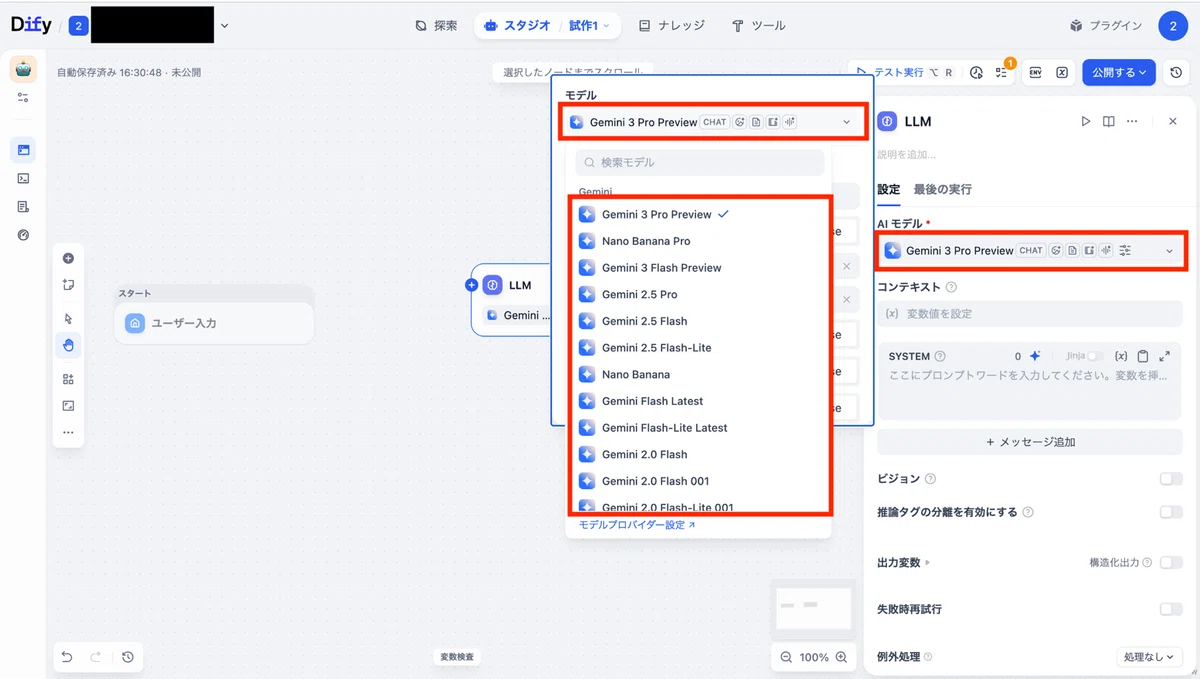Image resolution: width=1200 pixels, height=679 pixels.
Task: Select the workflow orchestrate sidebar icon
Action: 23,150
